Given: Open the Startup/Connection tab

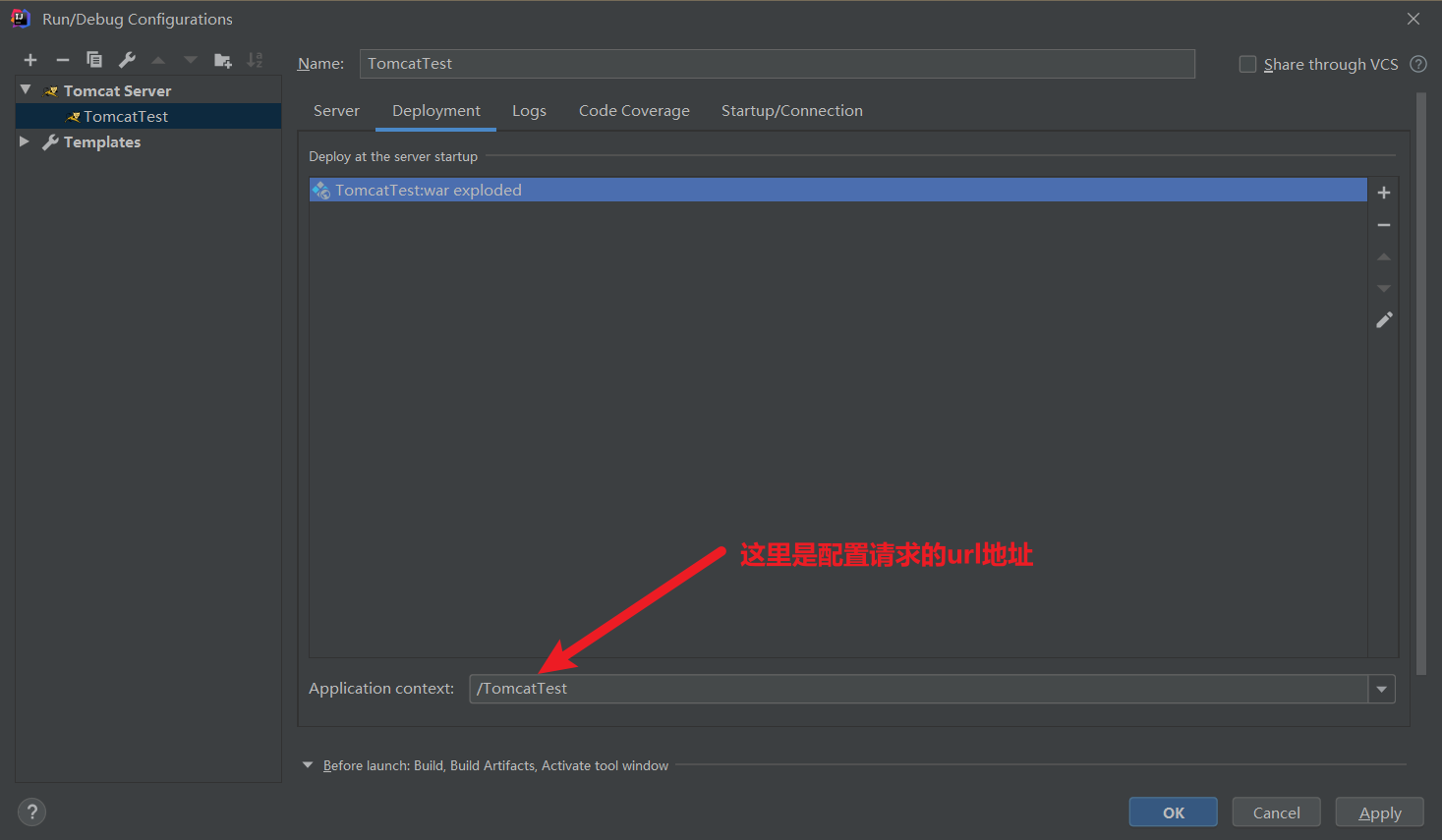Looking at the screenshot, I should click(792, 111).
